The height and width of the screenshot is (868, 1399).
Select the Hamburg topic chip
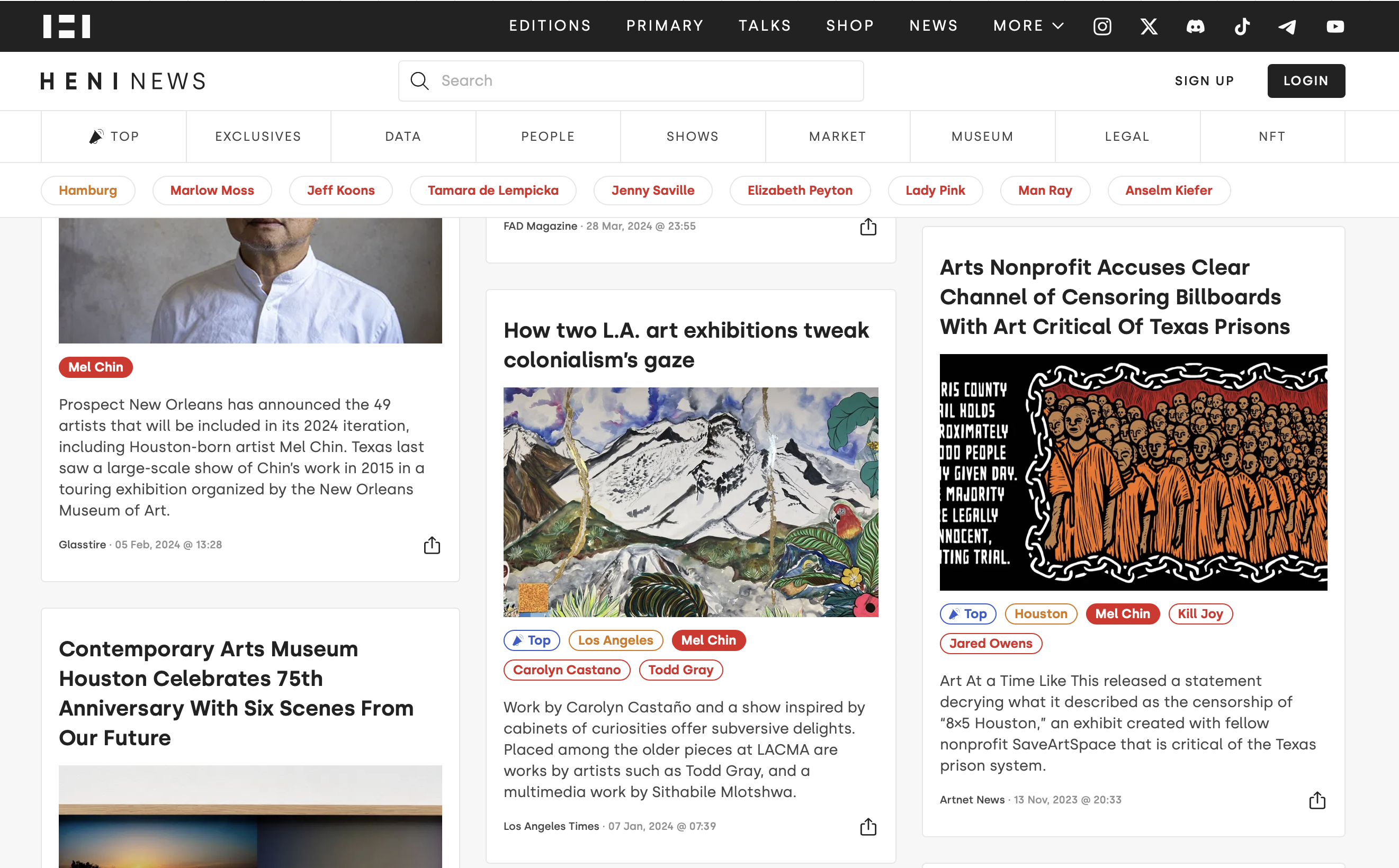tap(88, 191)
